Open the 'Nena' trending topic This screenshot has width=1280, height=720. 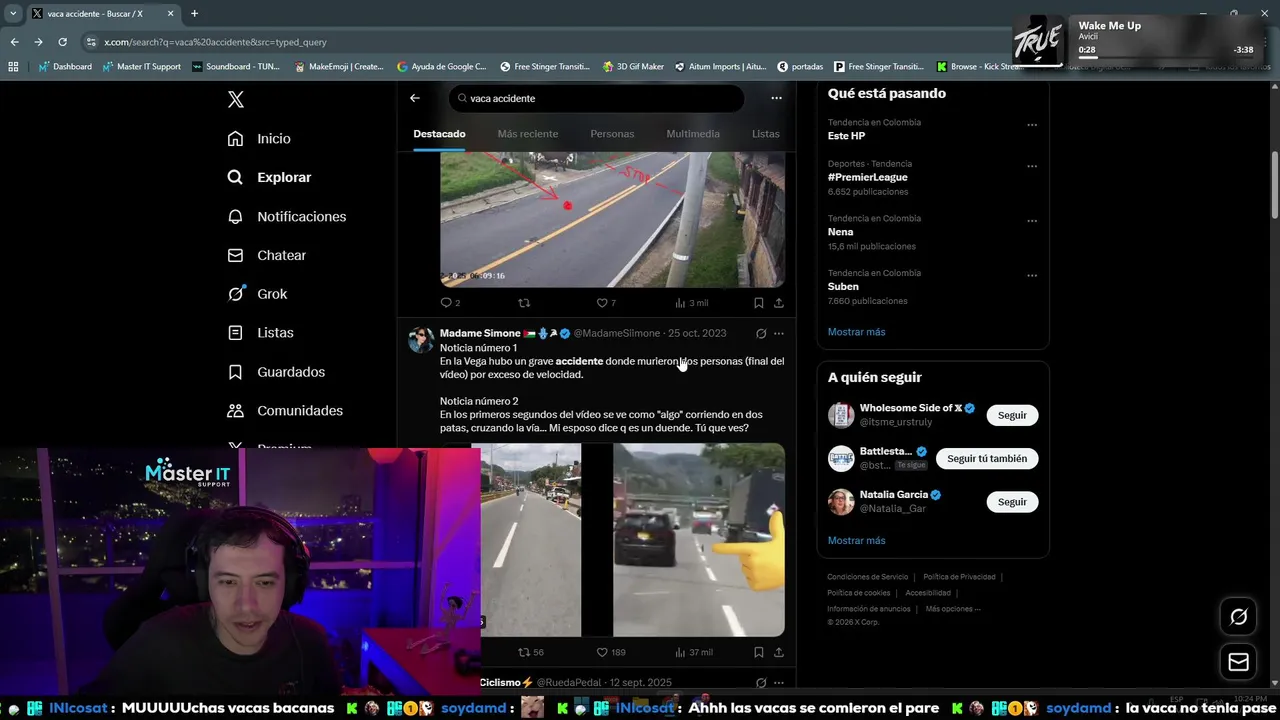840,232
